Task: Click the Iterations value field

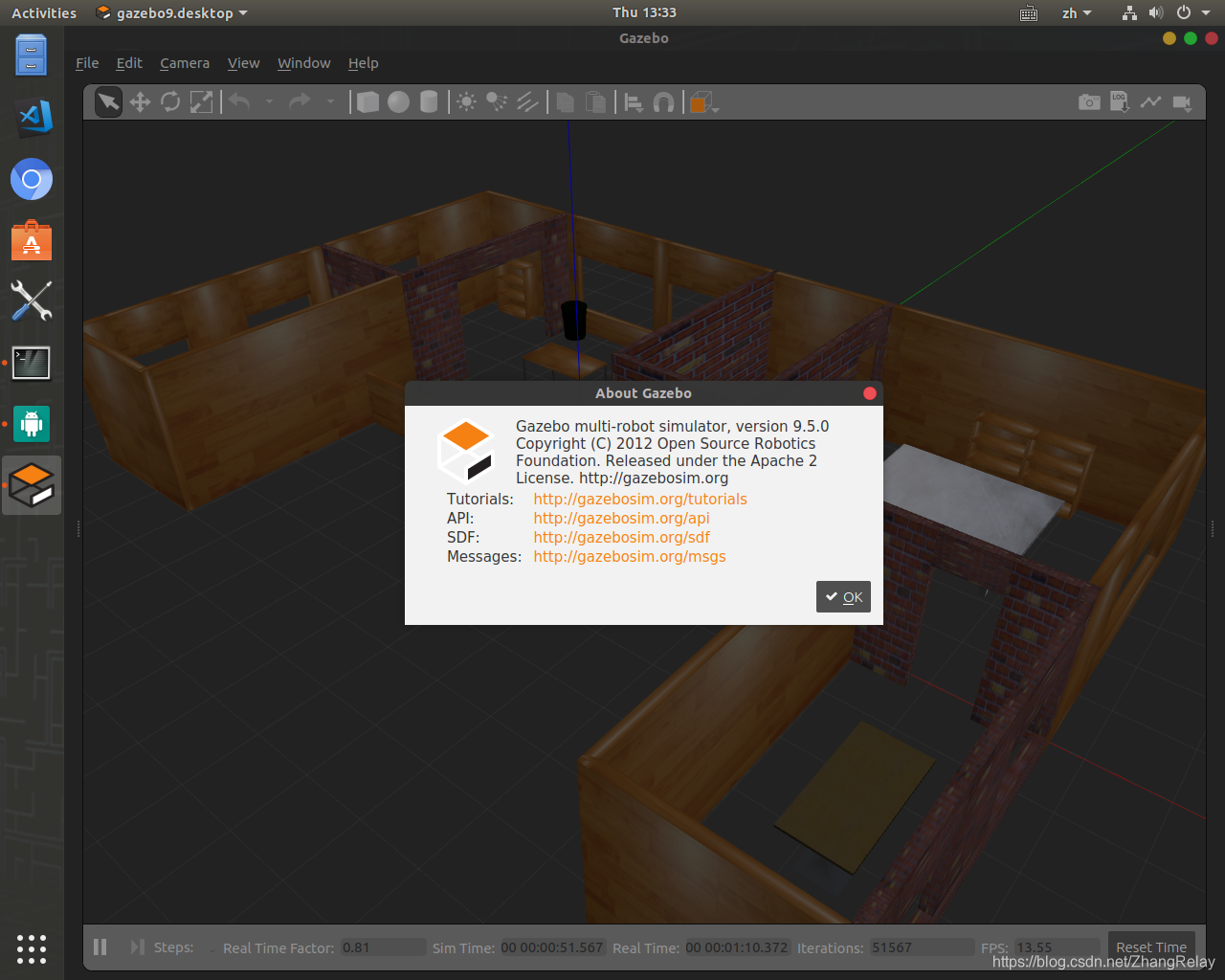Action: pyautogui.click(x=922, y=947)
